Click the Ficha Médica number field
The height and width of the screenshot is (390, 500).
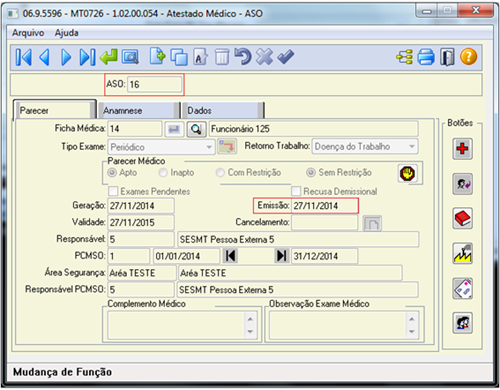[x=135, y=129]
